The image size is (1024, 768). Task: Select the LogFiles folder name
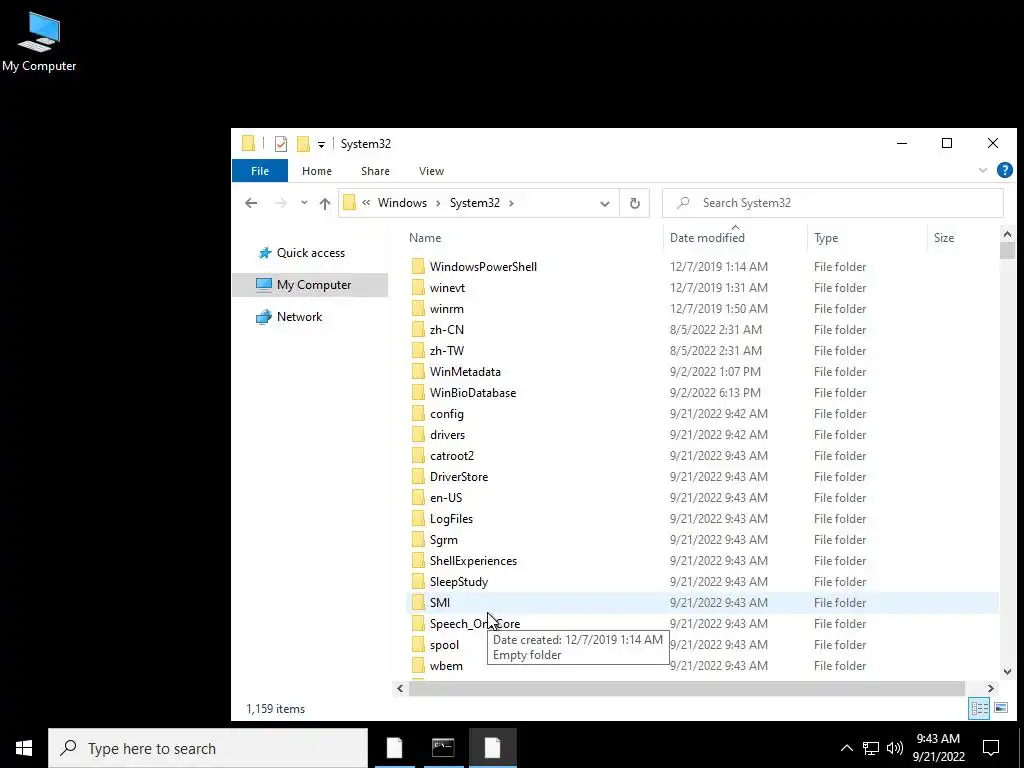point(451,519)
